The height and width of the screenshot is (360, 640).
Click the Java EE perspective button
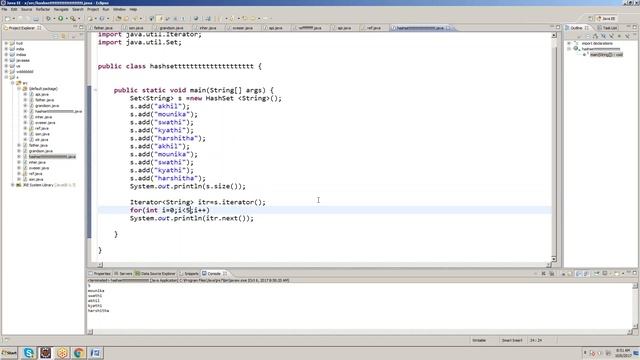pyautogui.click(x=606, y=18)
